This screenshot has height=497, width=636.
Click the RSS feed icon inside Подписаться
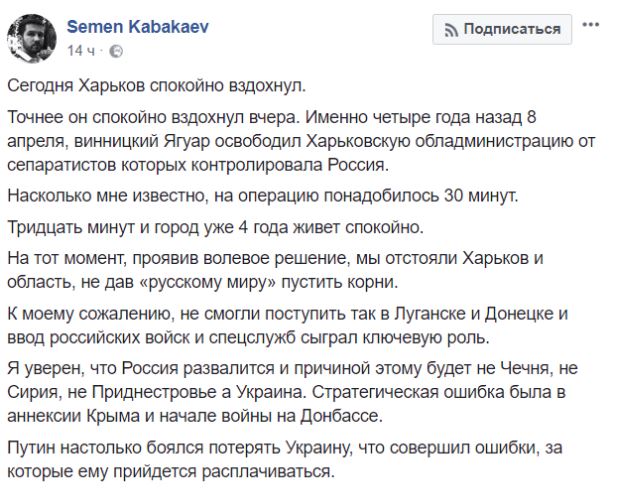click(x=451, y=30)
